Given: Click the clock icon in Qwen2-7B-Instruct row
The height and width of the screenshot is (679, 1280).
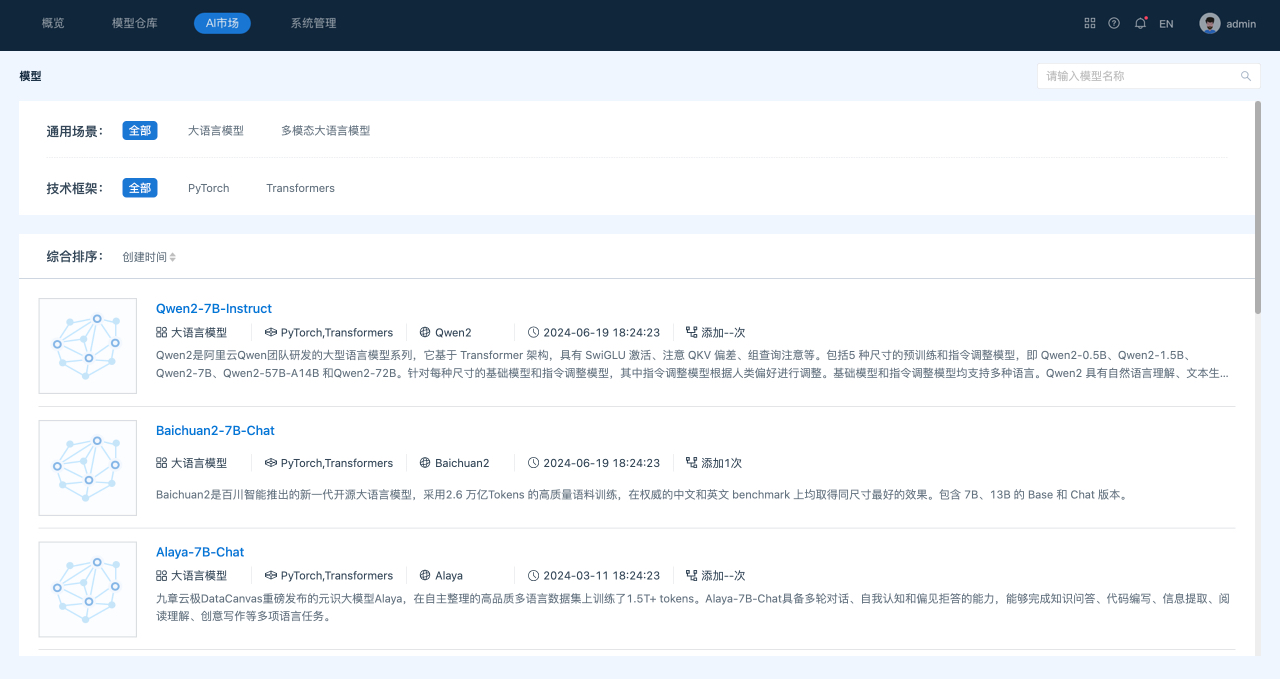Looking at the screenshot, I should (x=533, y=332).
